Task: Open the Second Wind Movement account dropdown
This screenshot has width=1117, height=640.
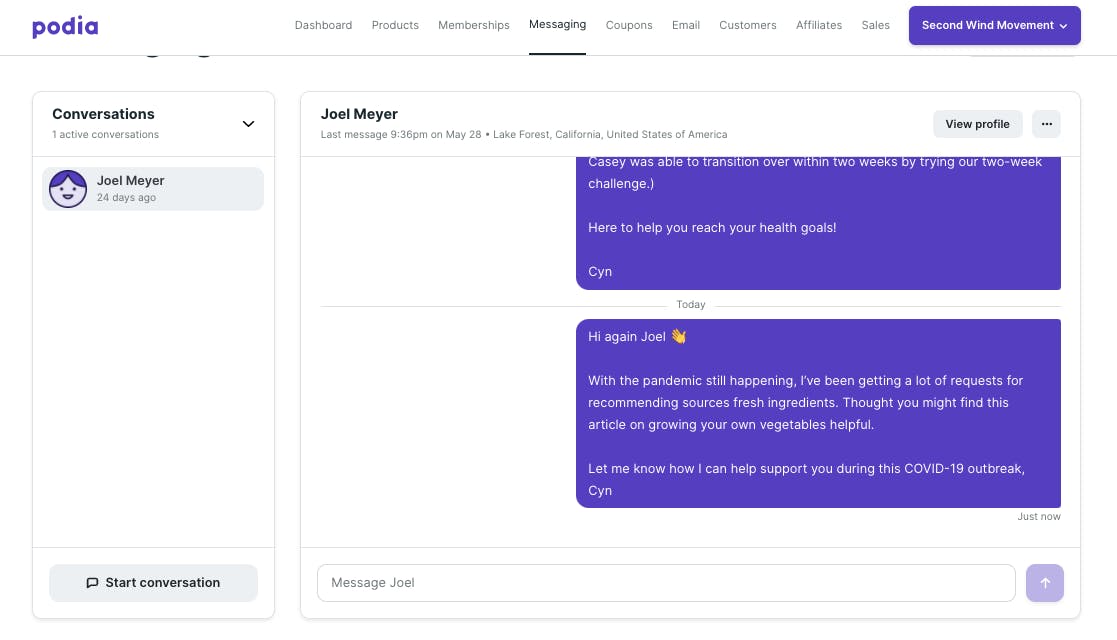Action: (994, 26)
